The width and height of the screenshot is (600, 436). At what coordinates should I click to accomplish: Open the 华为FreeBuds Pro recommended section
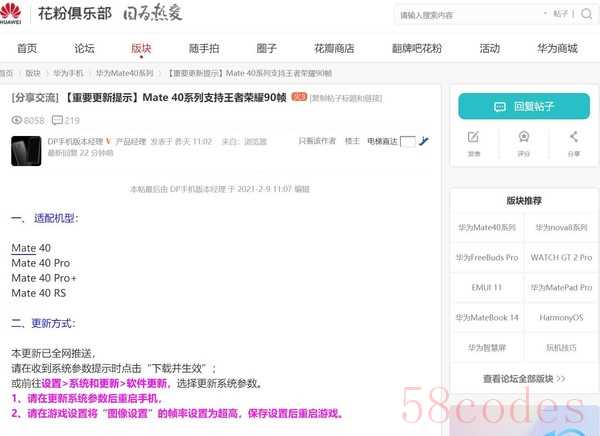[x=487, y=258]
